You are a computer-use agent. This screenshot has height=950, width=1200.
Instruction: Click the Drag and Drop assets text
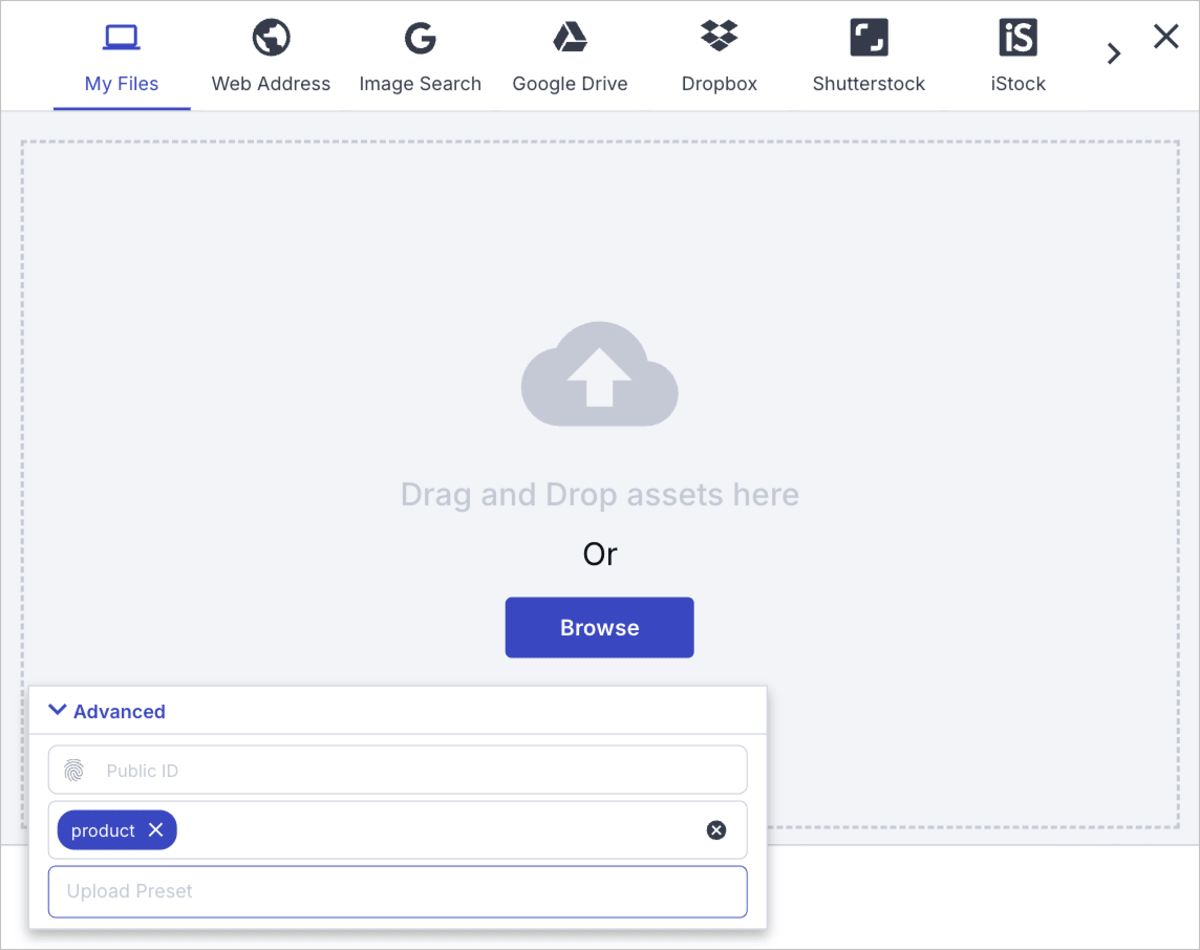600,494
